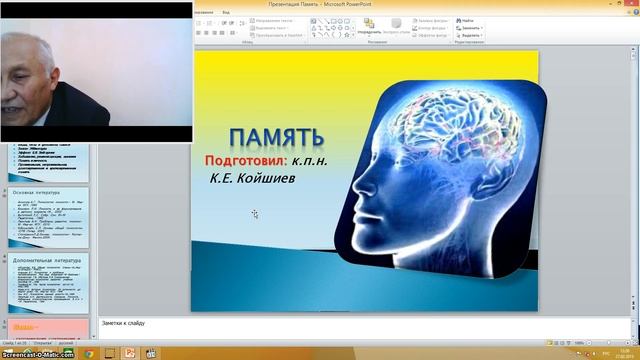Viewport: 640px width, 360px height.
Task: Apply numbered list formatting
Action: pos(210,23)
